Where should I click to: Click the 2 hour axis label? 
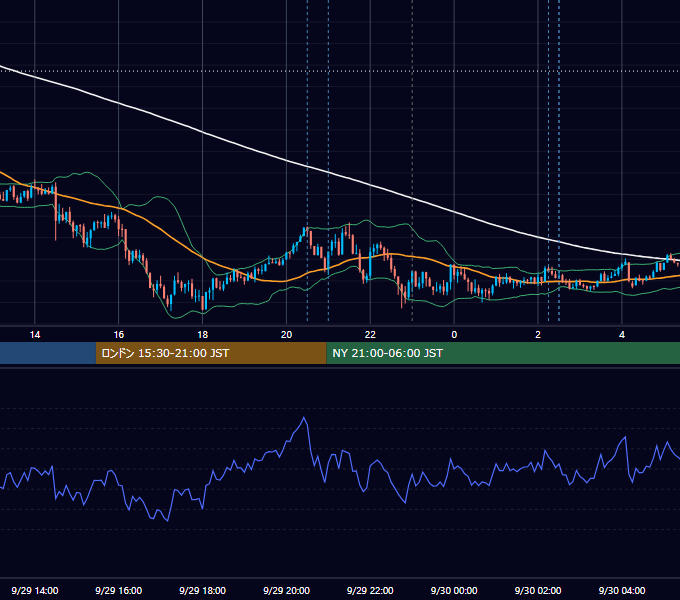point(538,335)
